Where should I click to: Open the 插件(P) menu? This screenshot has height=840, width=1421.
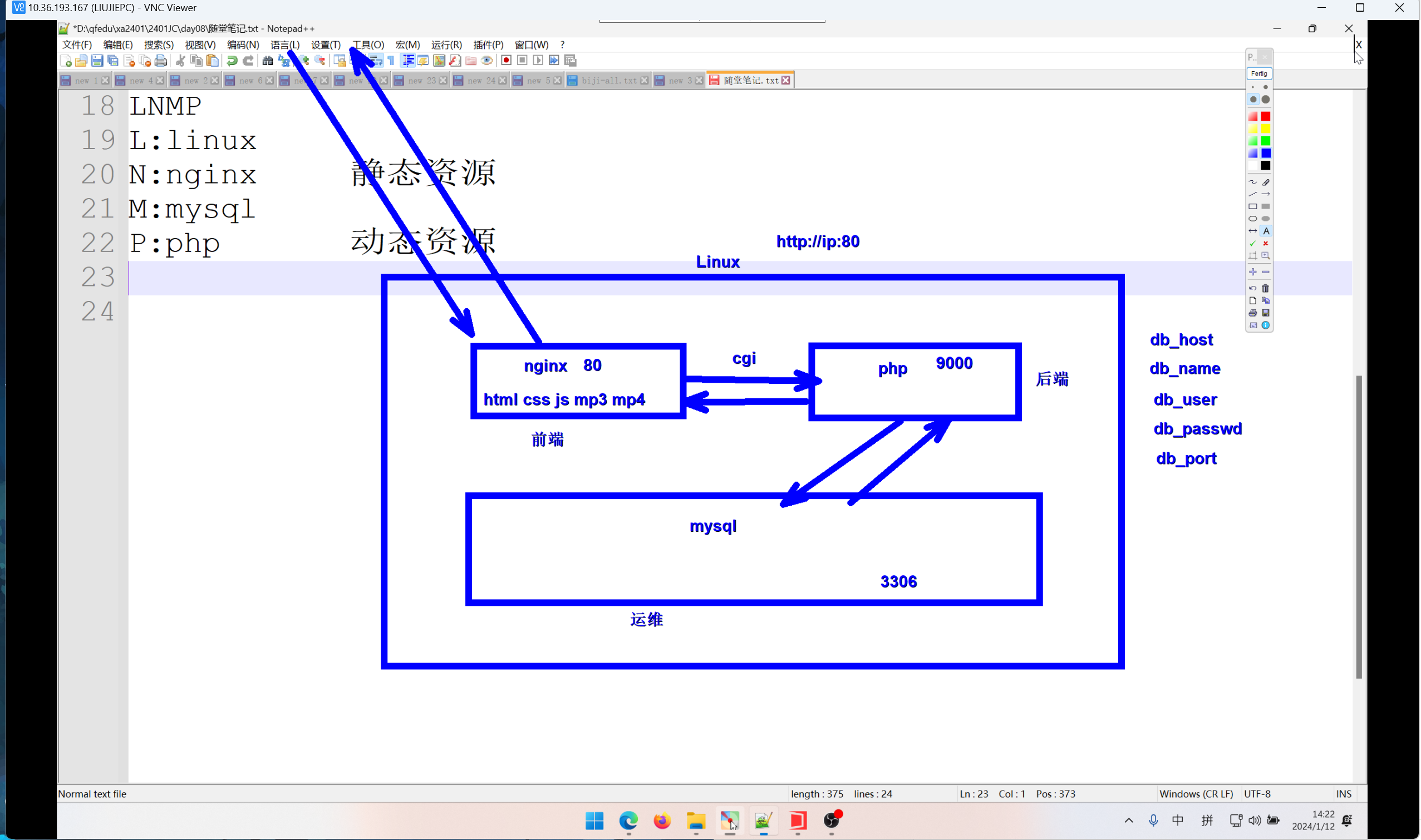pyautogui.click(x=488, y=45)
